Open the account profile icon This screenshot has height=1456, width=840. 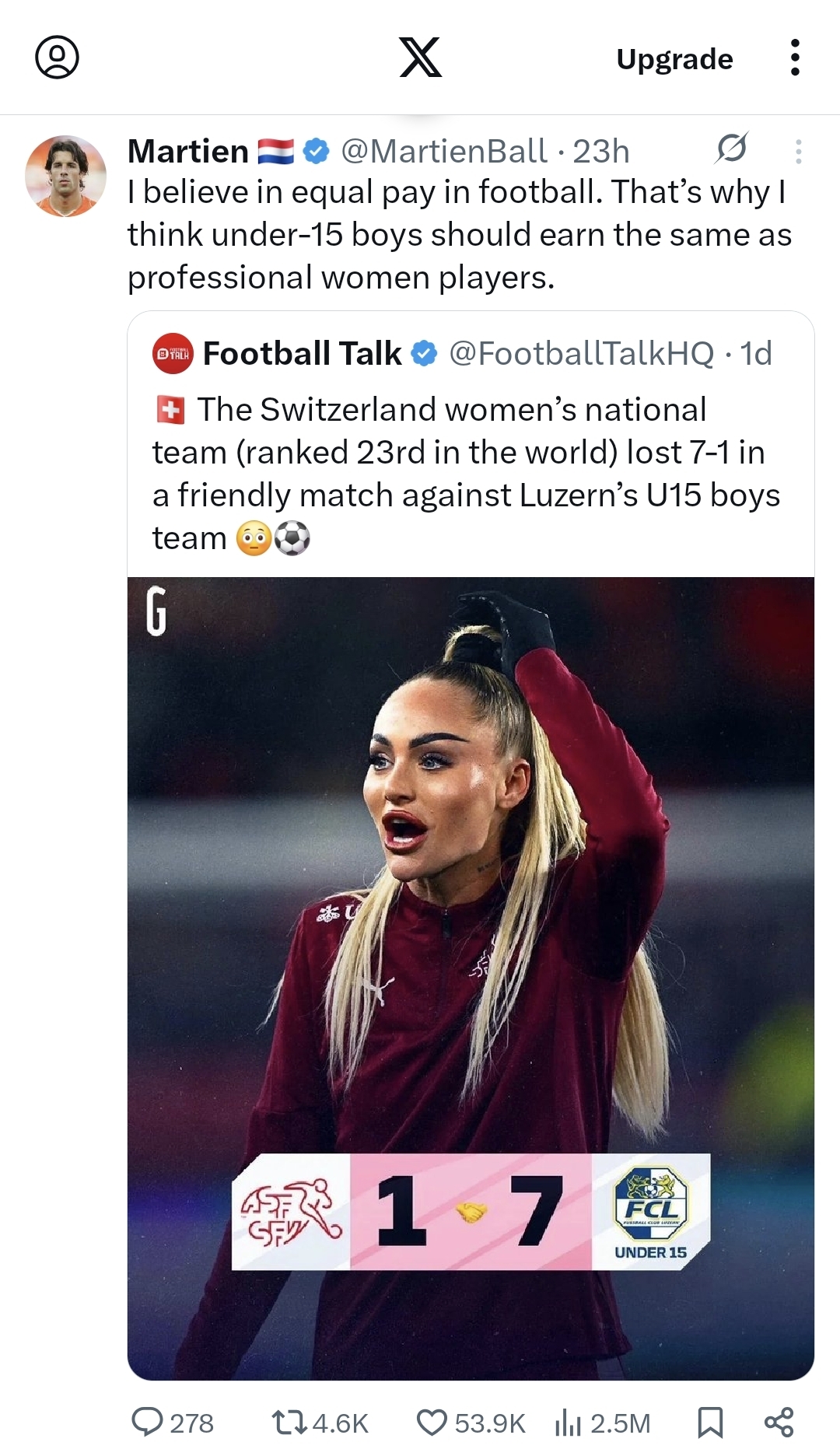click(57, 58)
